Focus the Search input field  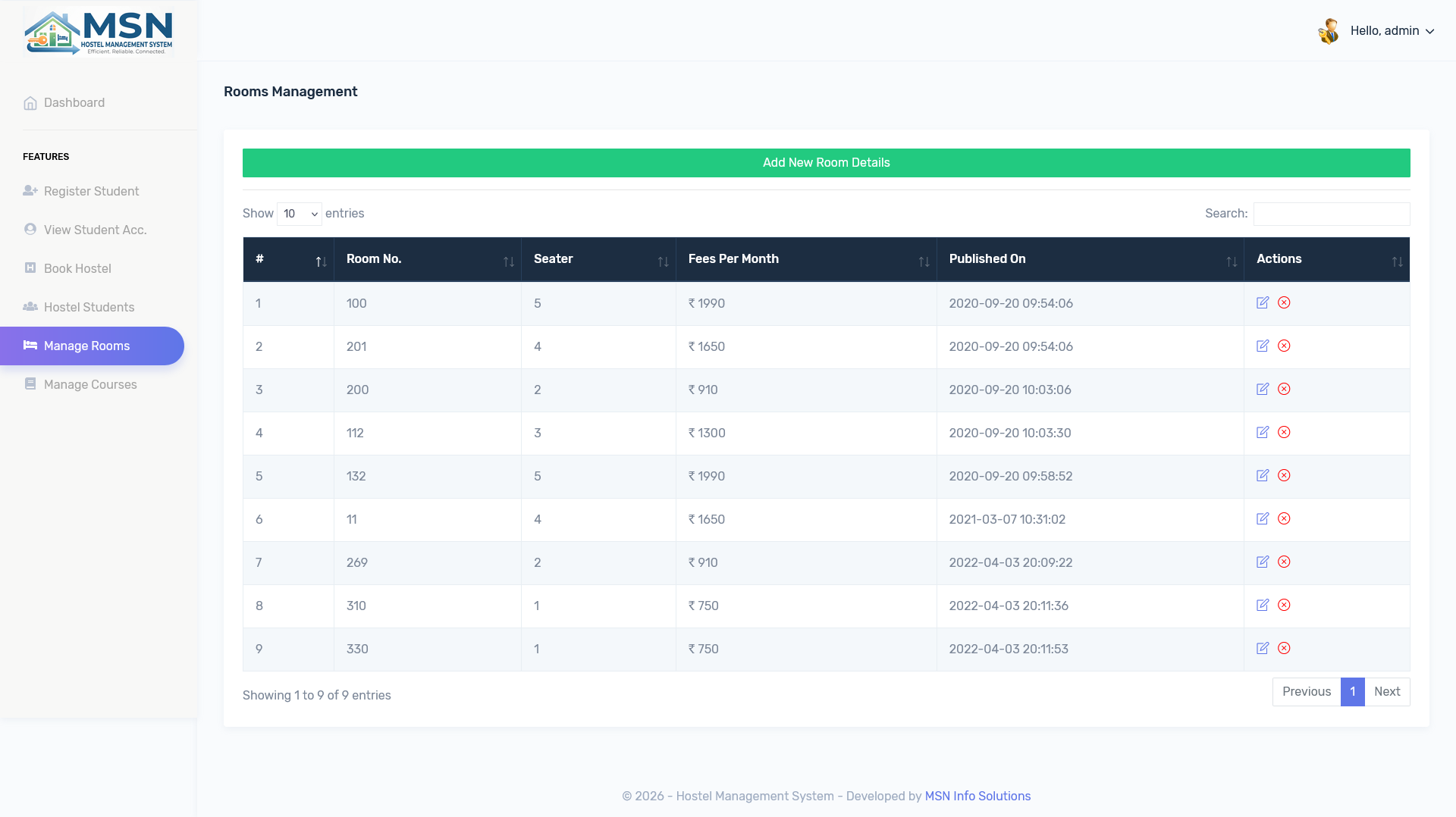[1332, 214]
